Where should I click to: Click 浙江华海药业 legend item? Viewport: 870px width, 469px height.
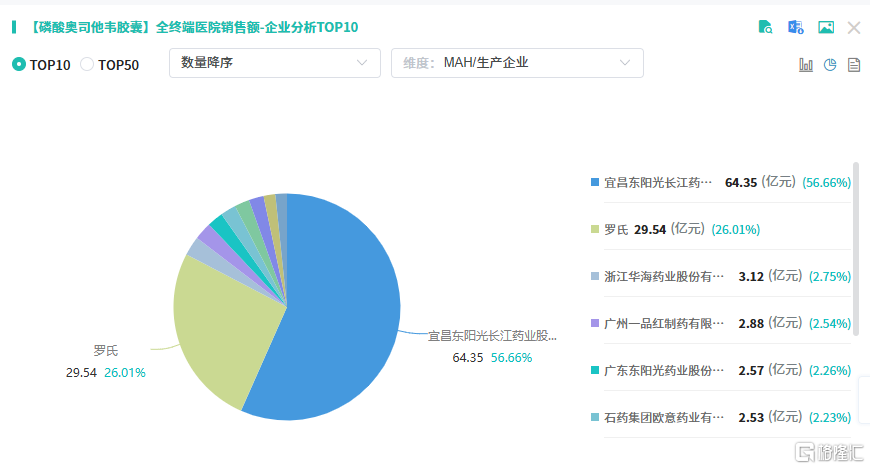658,276
